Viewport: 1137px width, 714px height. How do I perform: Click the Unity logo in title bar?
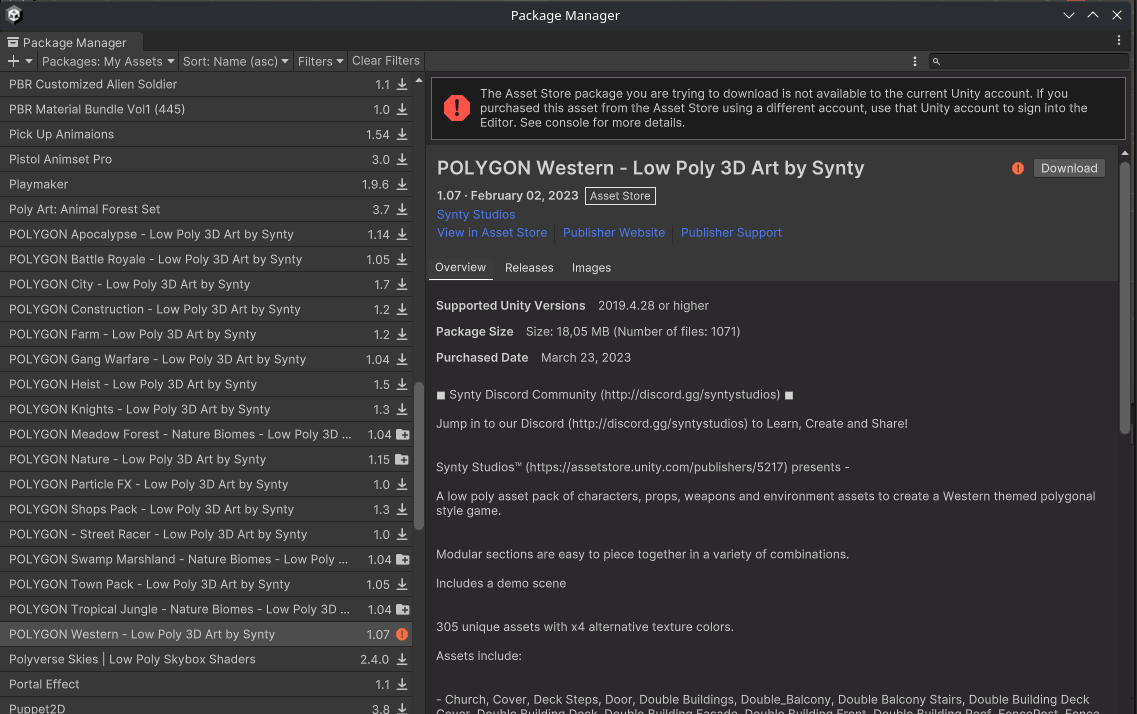[14, 15]
